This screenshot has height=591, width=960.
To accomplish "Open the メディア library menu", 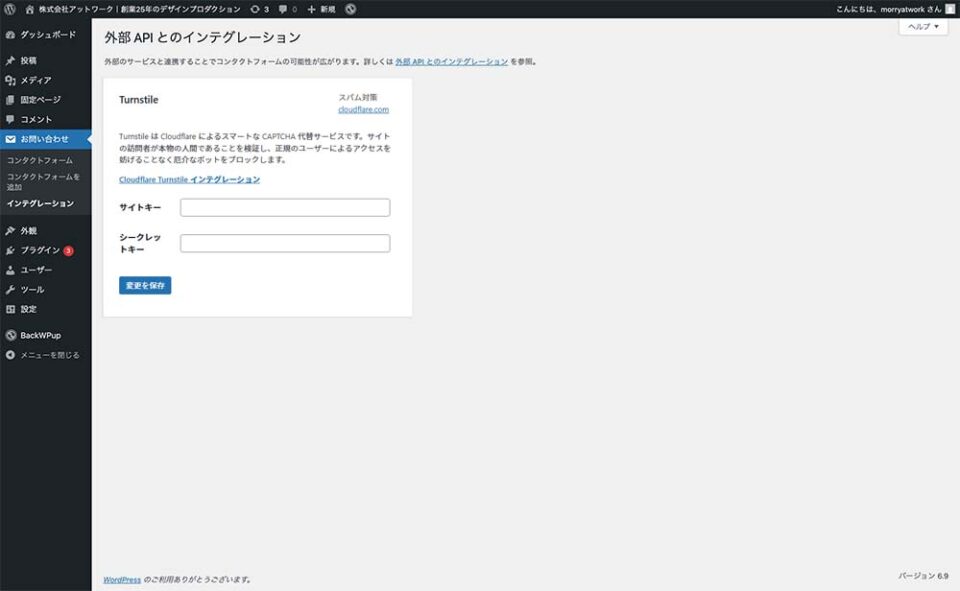I will 36,80.
